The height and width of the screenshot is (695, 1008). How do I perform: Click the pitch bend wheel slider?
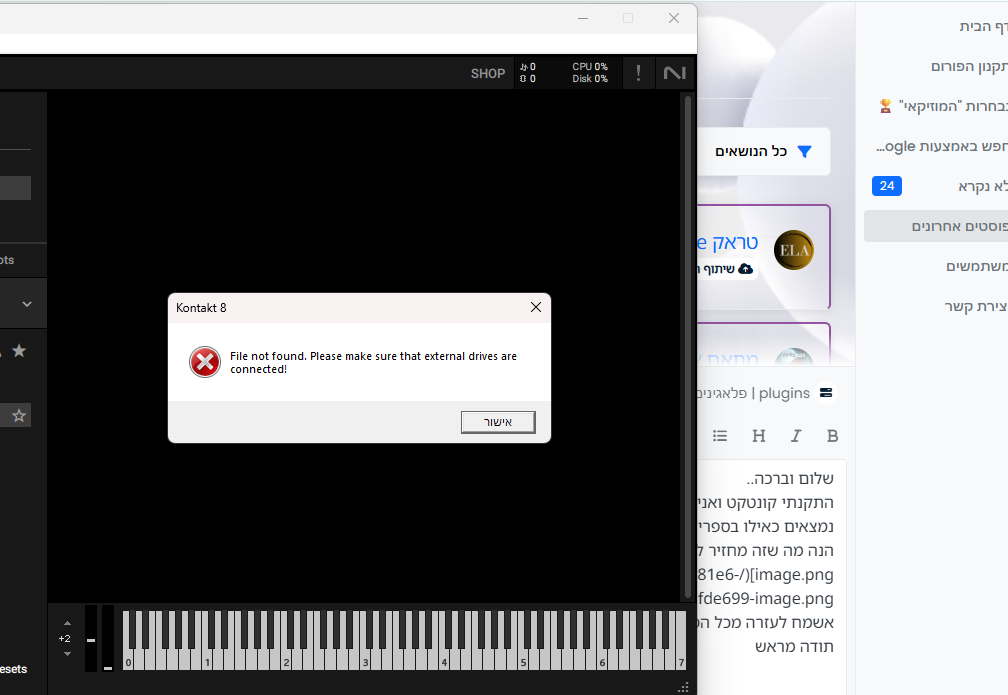[x=91, y=639]
